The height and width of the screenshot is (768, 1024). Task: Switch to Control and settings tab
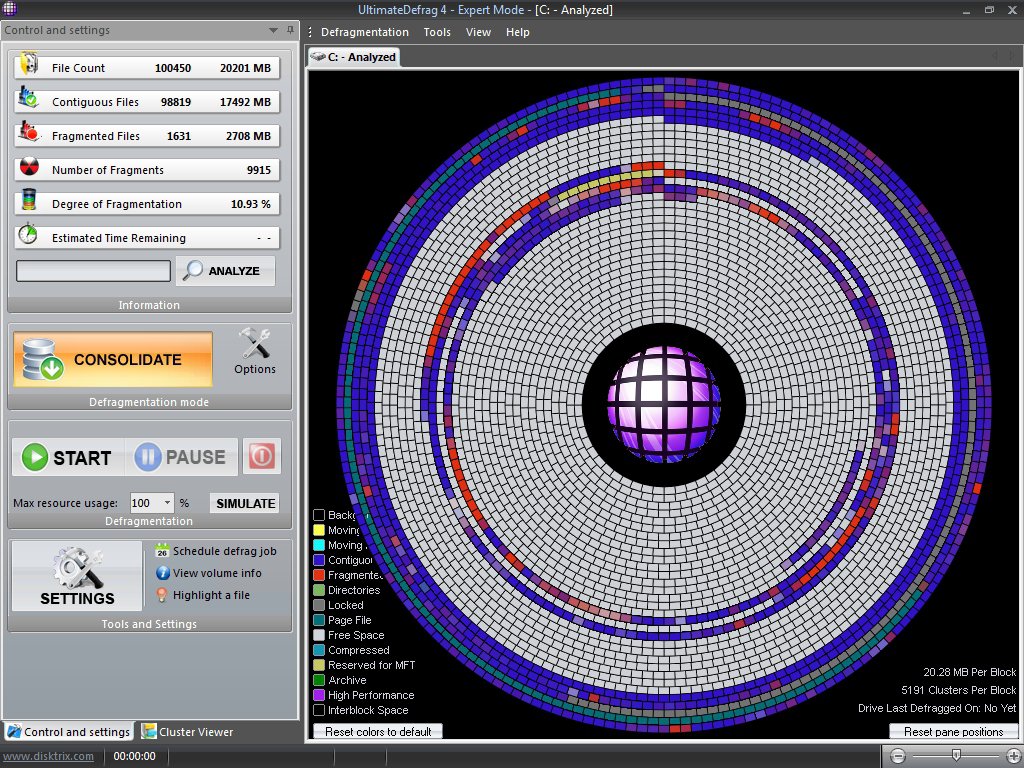tap(69, 731)
